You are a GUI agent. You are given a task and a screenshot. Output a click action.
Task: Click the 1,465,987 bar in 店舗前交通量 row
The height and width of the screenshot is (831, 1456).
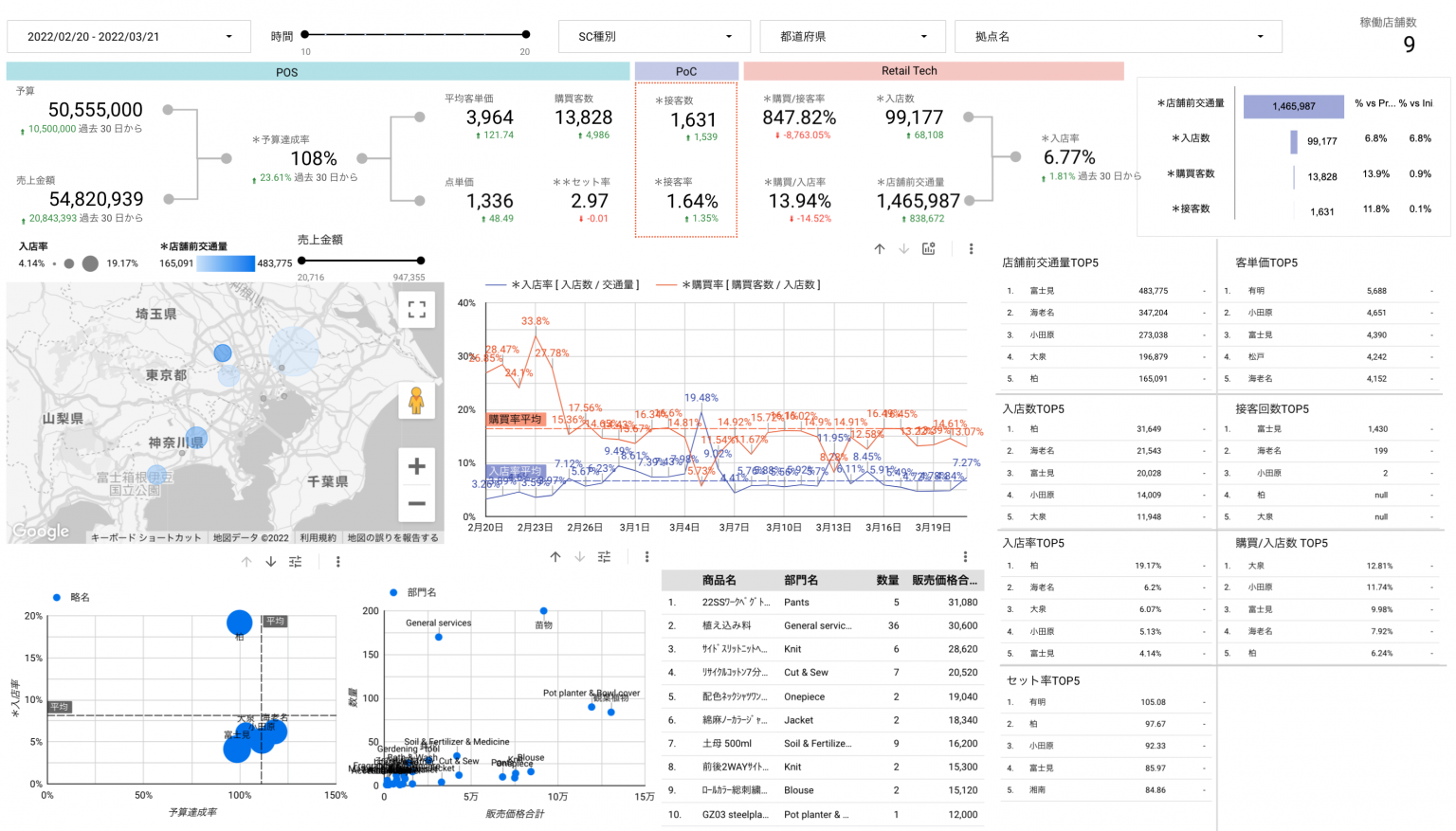[x=1294, y=106]
